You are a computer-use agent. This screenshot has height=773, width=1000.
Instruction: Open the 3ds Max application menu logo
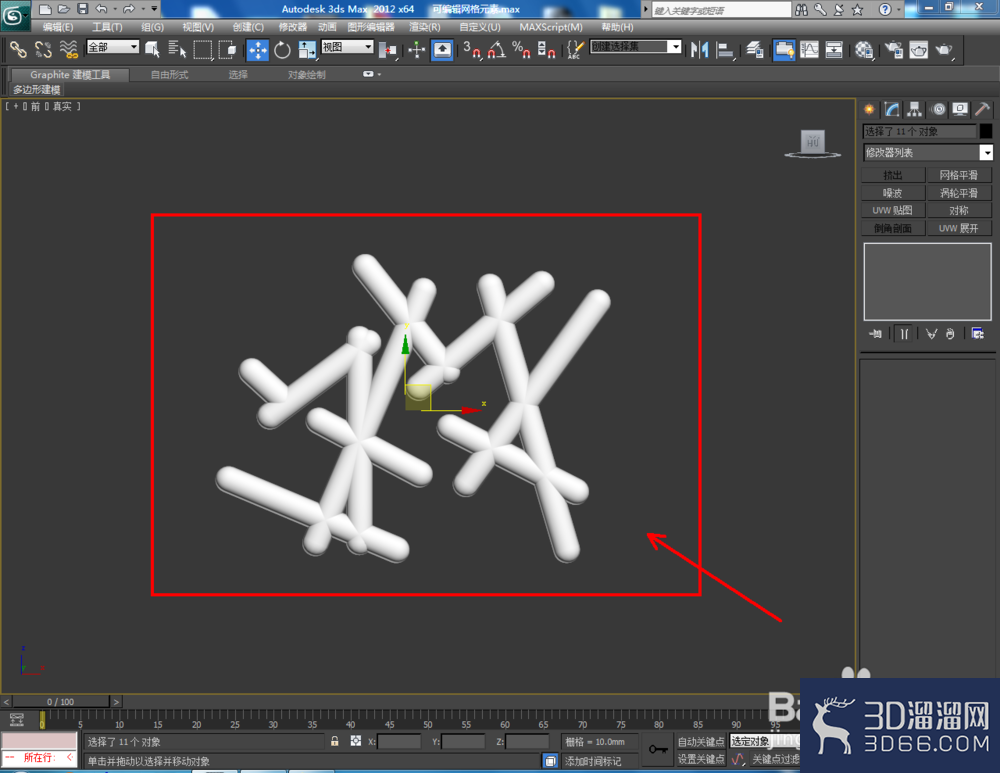pyautogui.click(x=13, y=15)
